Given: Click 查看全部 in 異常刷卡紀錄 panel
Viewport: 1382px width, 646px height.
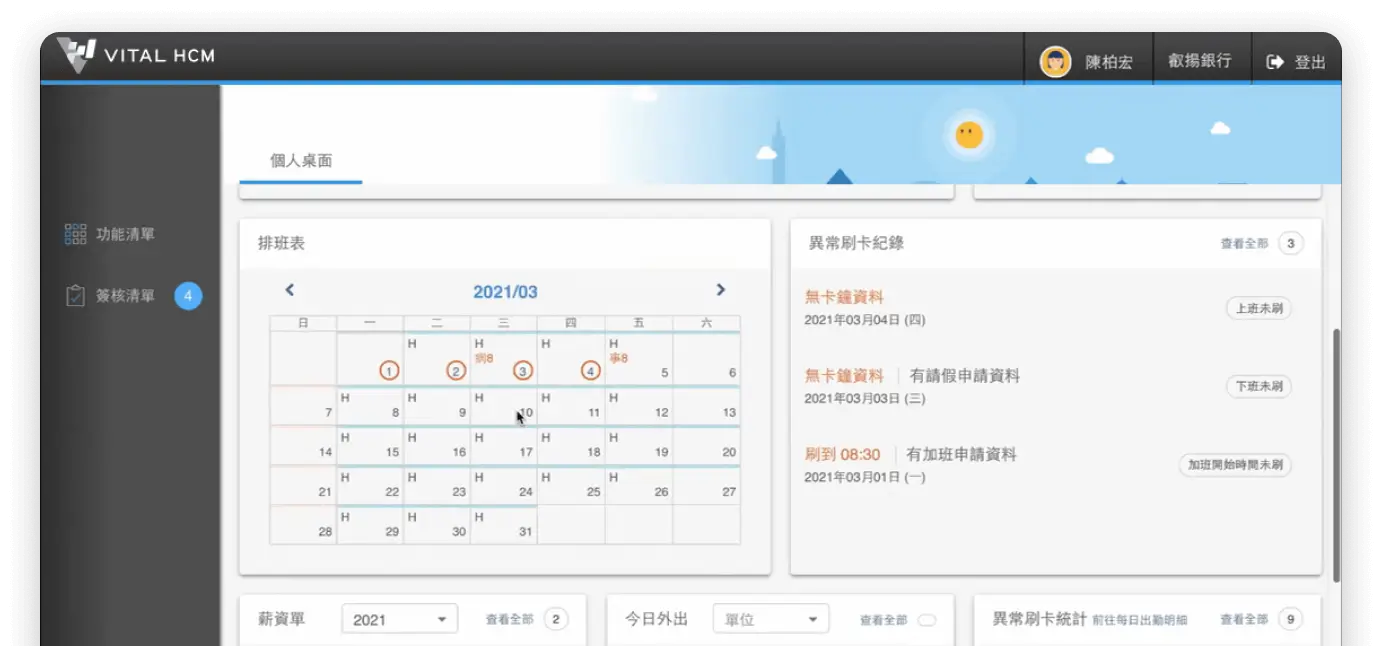Looking at the screenshot, I should pos(1244,243).
